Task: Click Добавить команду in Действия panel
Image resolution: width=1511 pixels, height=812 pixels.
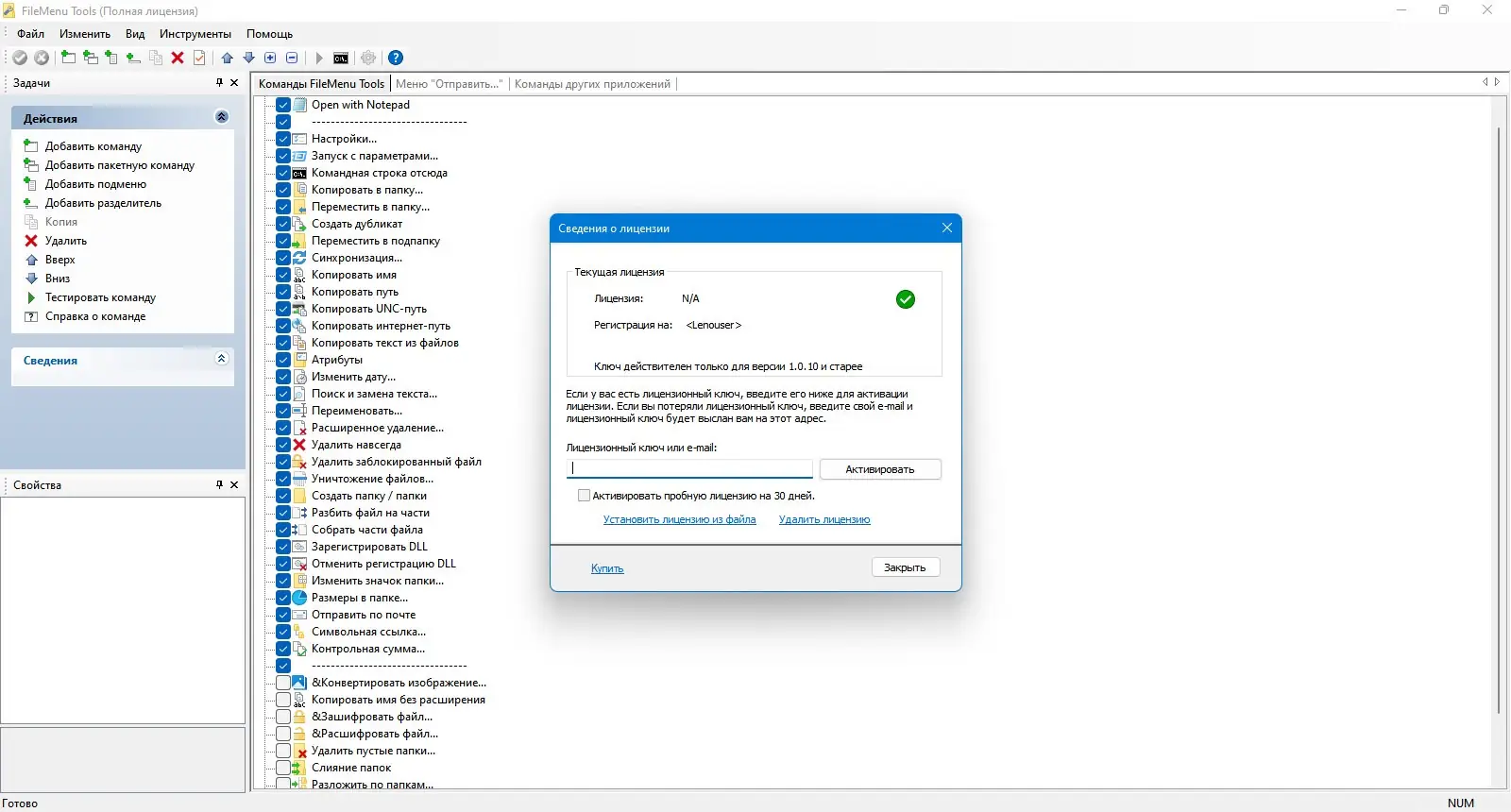Action: pyautogui.click(x=93, y=146)
